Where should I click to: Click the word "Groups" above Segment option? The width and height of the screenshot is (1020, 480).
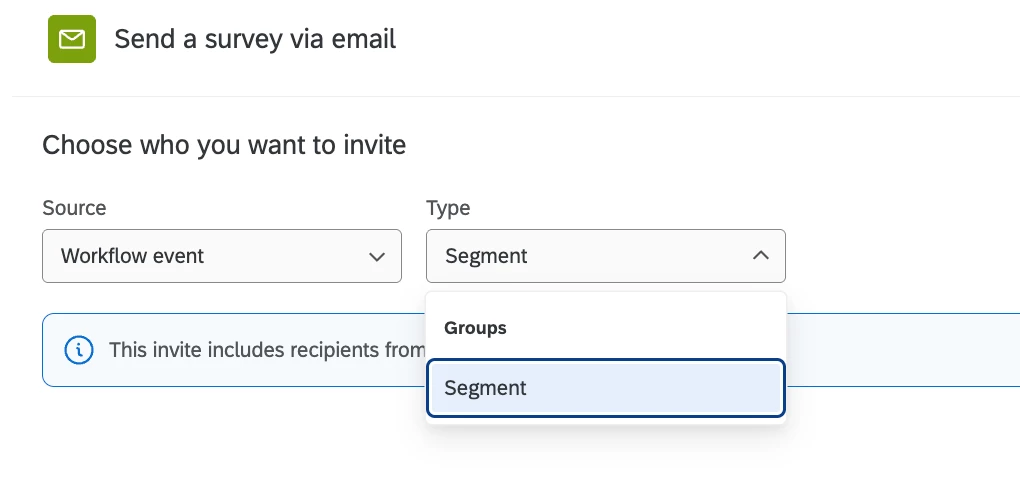475,328
